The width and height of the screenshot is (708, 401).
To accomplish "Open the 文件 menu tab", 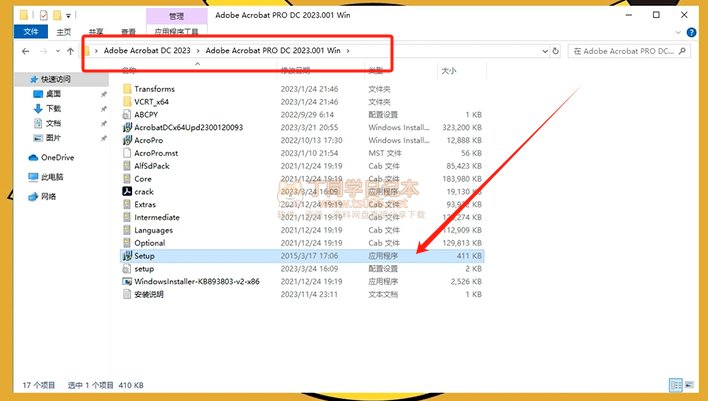I will click(30, 32).
